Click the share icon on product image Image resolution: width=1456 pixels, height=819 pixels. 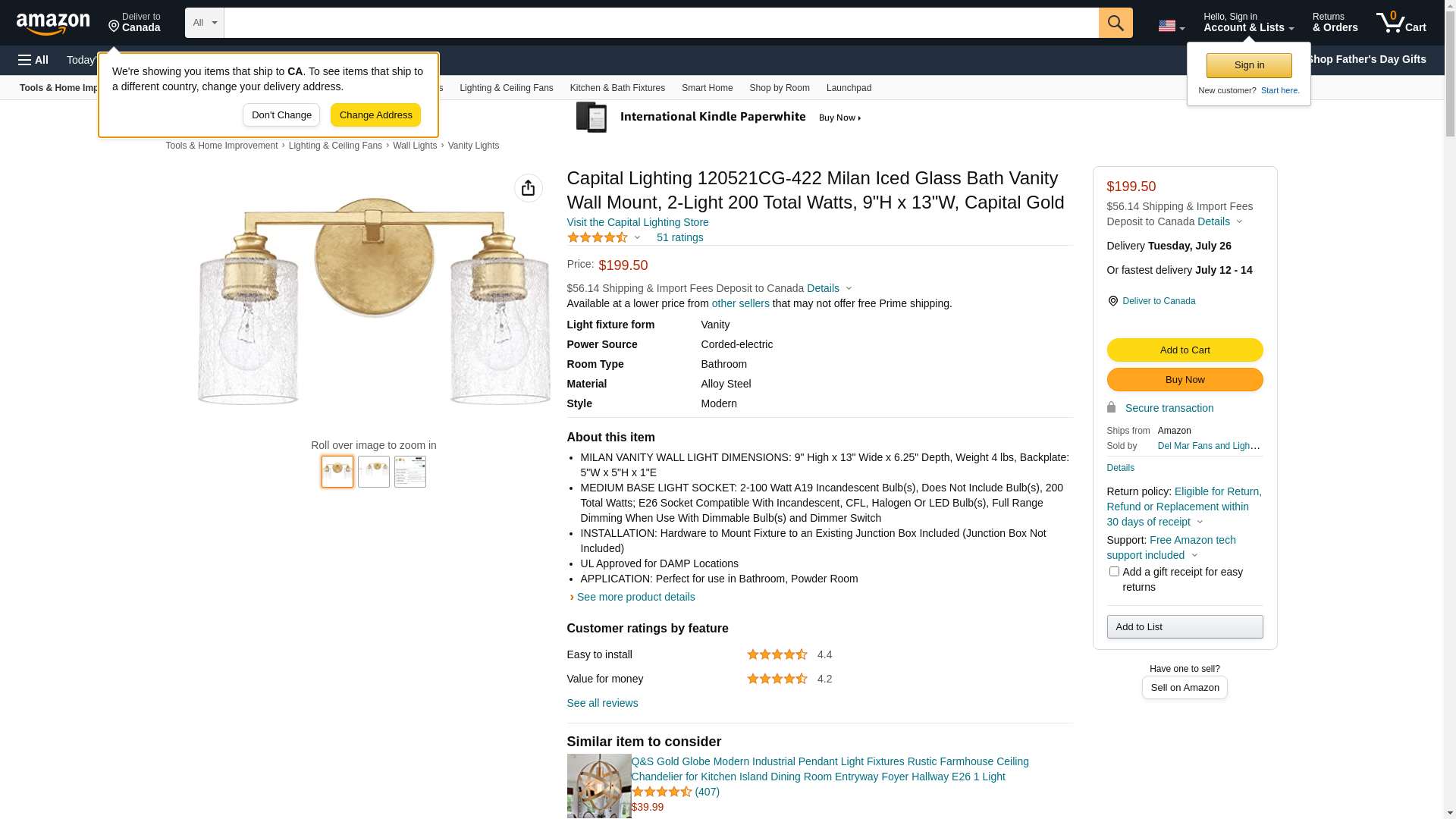tap(529, 188)
